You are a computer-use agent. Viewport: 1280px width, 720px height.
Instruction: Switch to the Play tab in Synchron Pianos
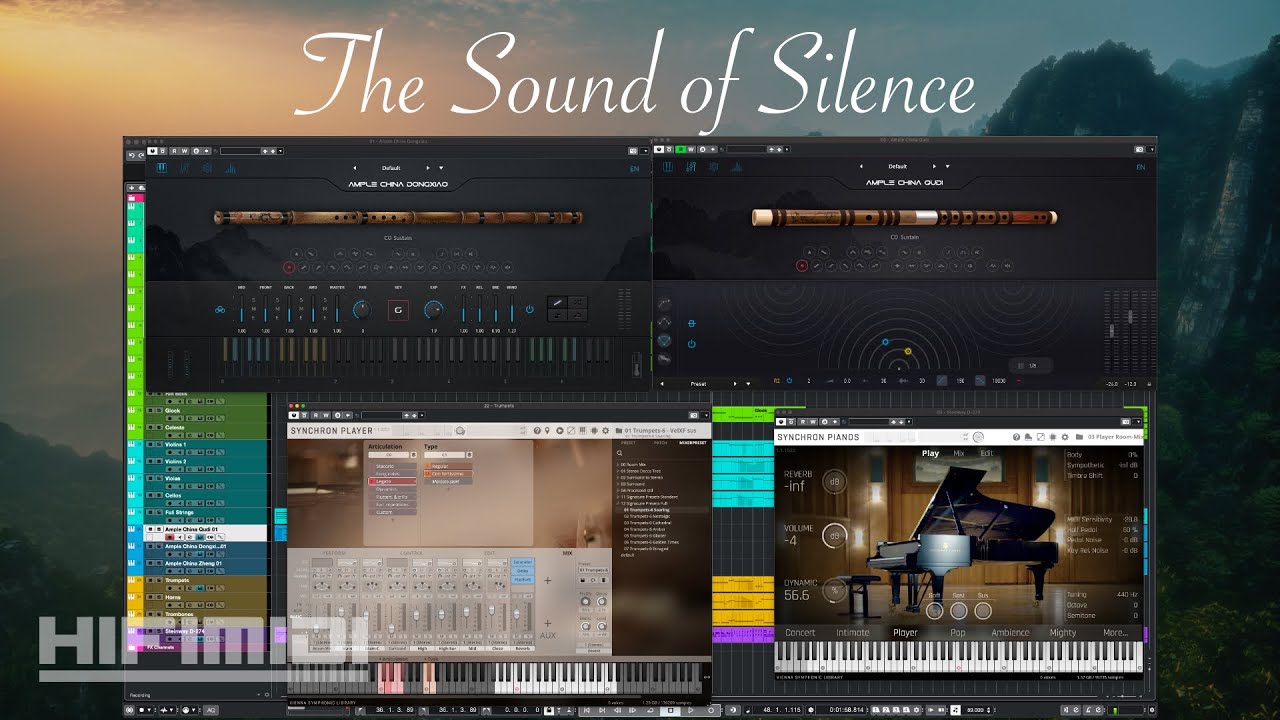point(930,453)
